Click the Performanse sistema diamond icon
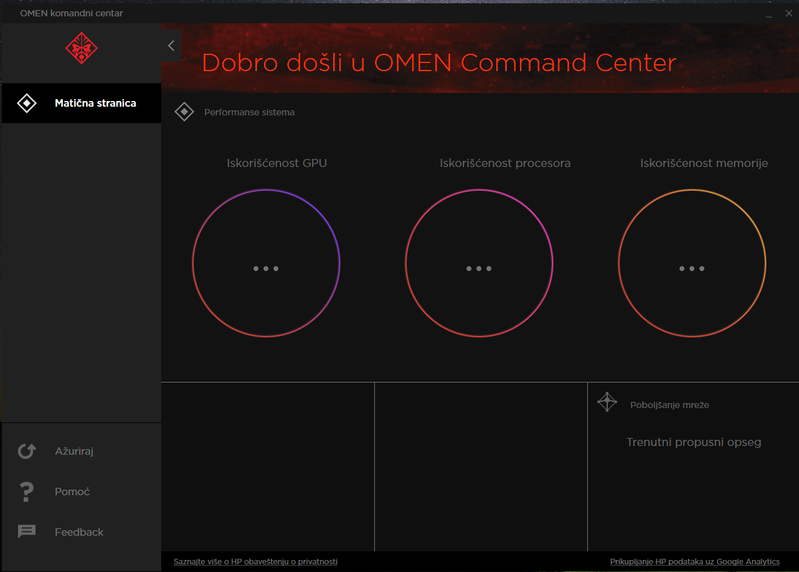The width and height of the screenshot is (799, 572). [x=184, y=112]
